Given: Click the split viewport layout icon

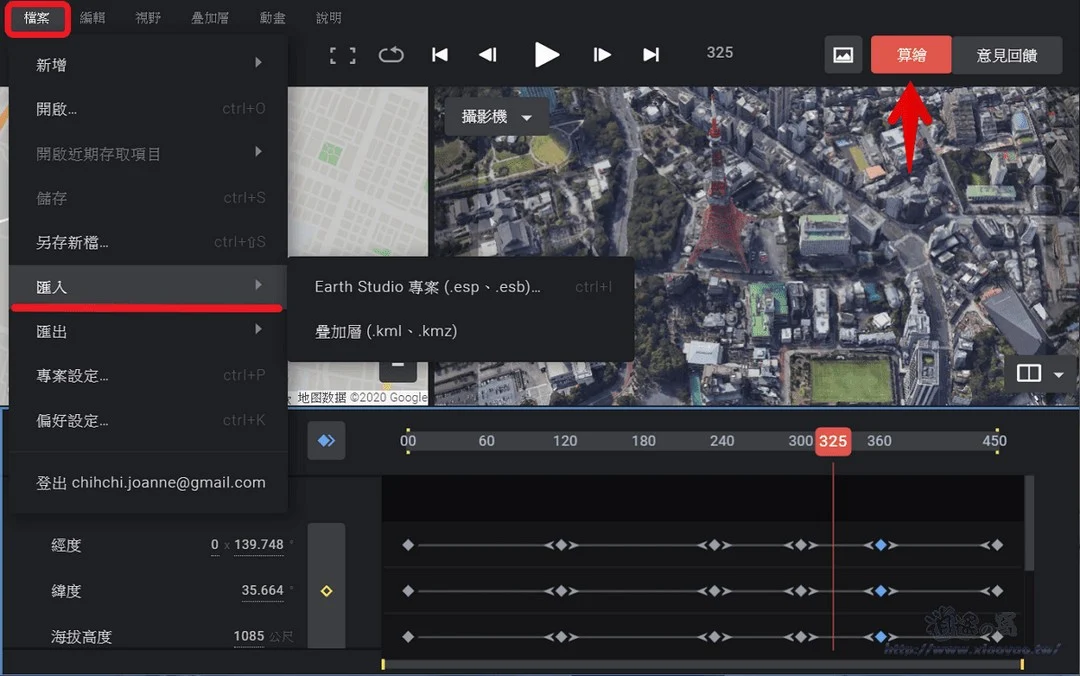Looking at the screenshot, I should click(x=1028, y=373).
